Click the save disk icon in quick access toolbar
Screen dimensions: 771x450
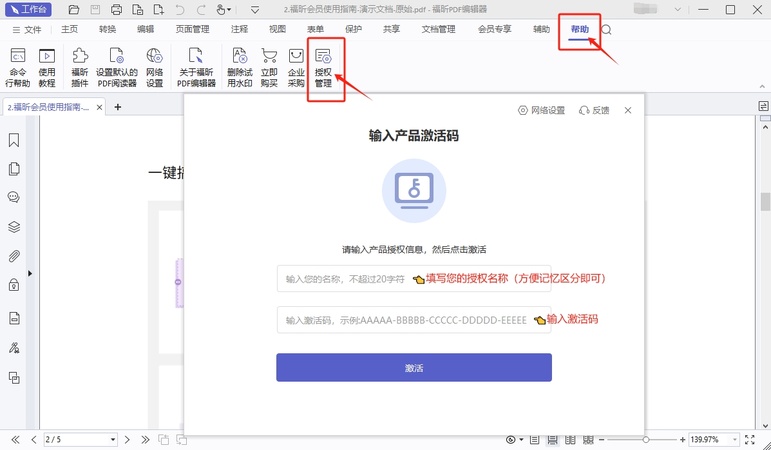pos(95,9)
